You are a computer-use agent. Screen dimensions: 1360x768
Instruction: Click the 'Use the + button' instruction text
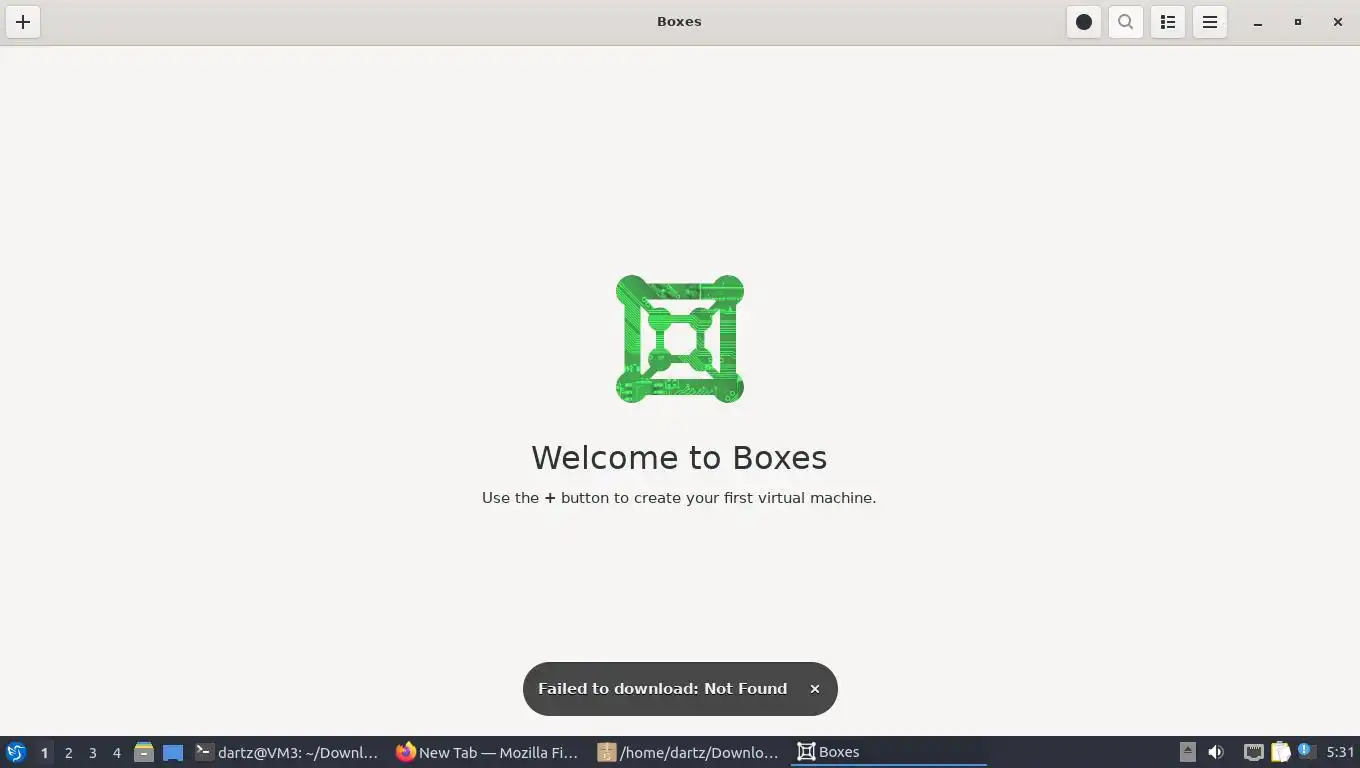tap(679, 498)
